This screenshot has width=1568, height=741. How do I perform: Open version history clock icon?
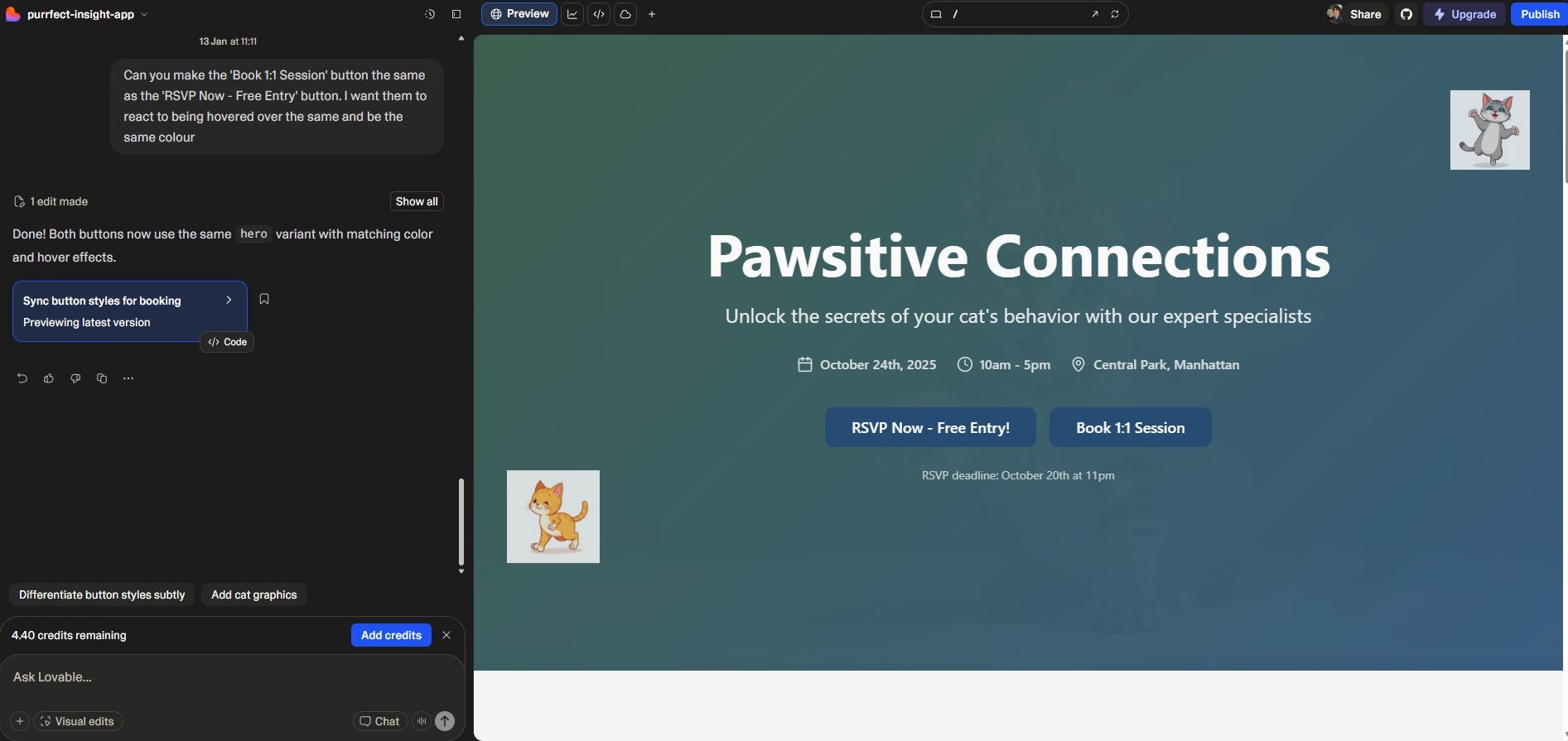(429, 14)
